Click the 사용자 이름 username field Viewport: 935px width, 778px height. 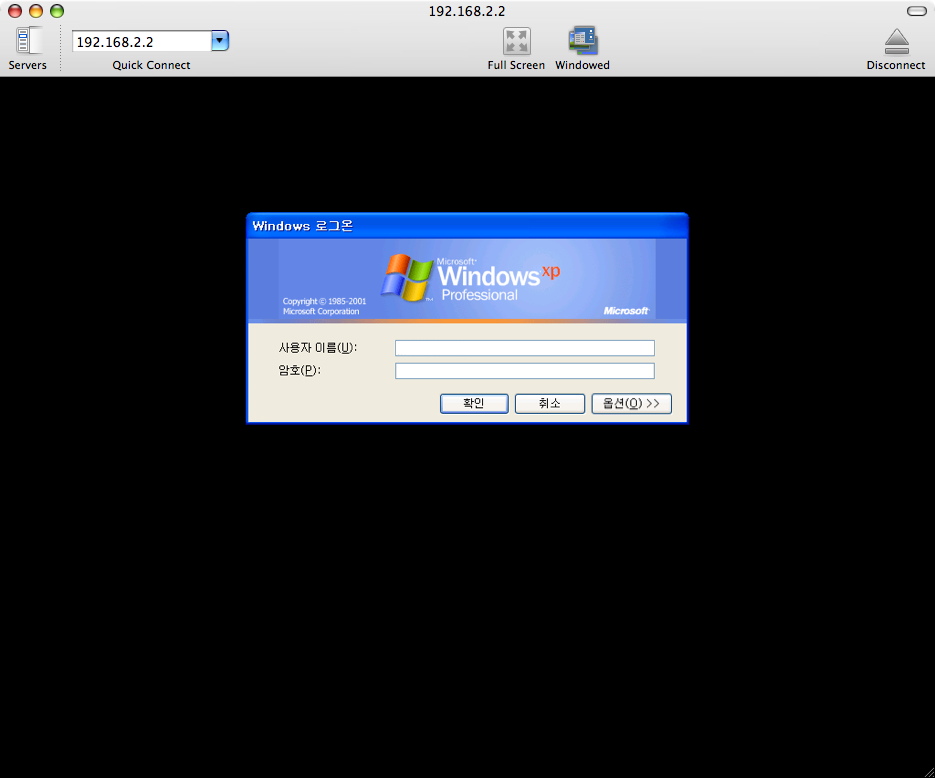[525, 348]
